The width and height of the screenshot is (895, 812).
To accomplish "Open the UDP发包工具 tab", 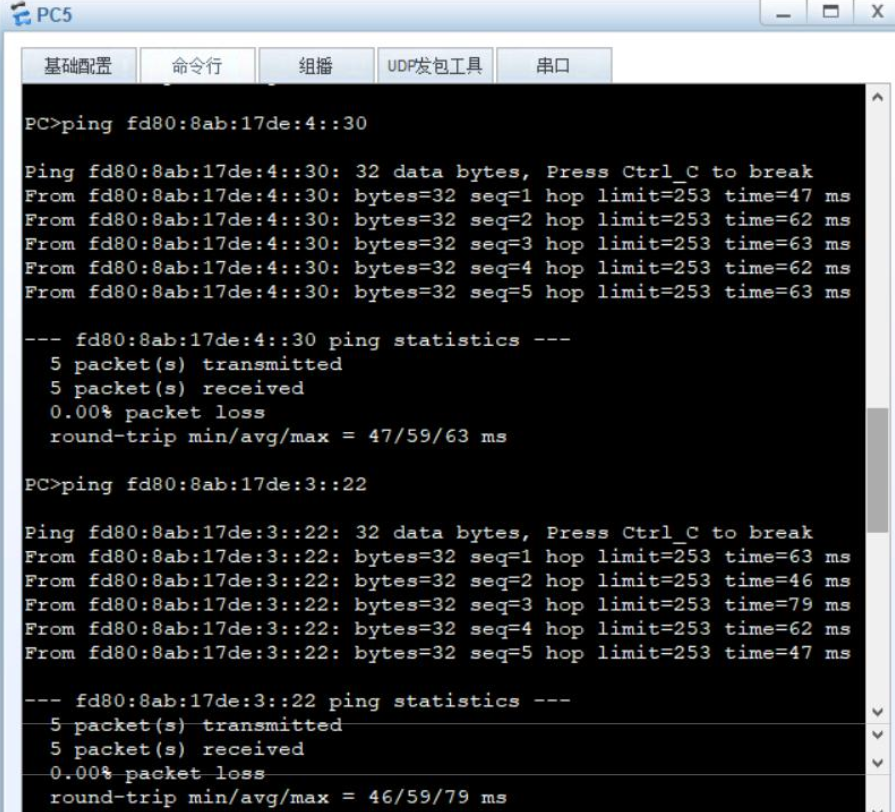I will 435,66.
